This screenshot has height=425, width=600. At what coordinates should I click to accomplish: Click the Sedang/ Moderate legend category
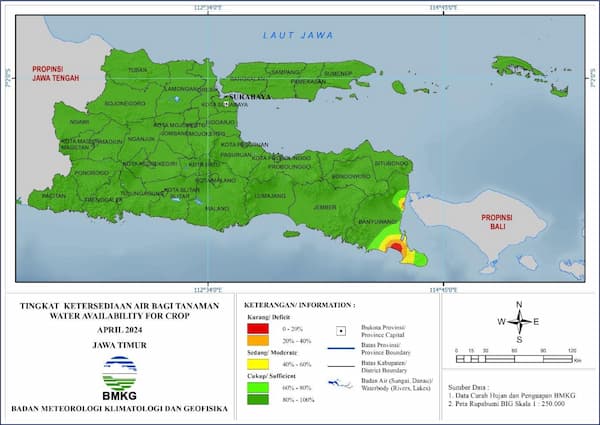coord(272,352)
